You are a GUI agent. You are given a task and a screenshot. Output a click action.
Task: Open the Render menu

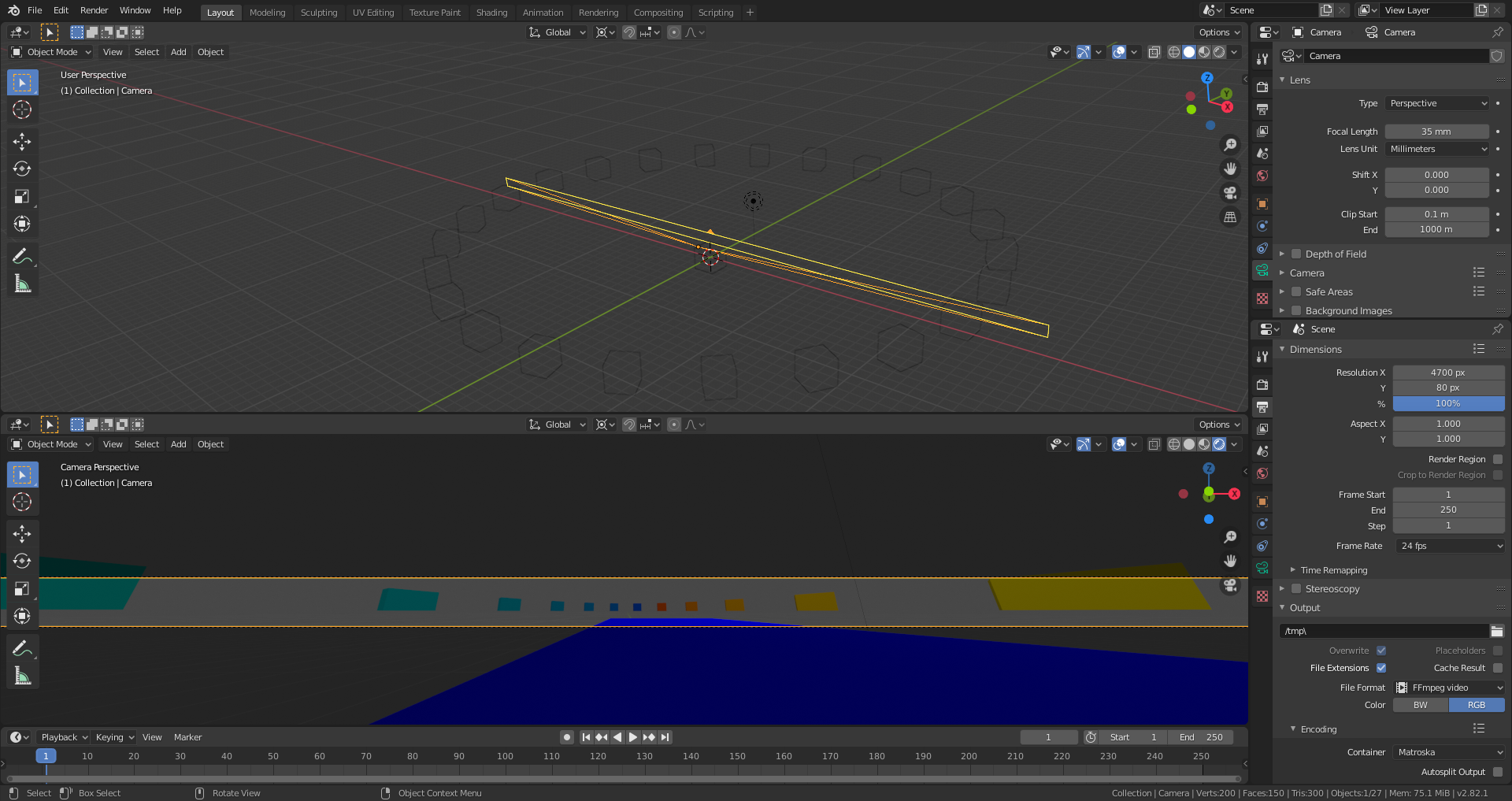point(94,10)
